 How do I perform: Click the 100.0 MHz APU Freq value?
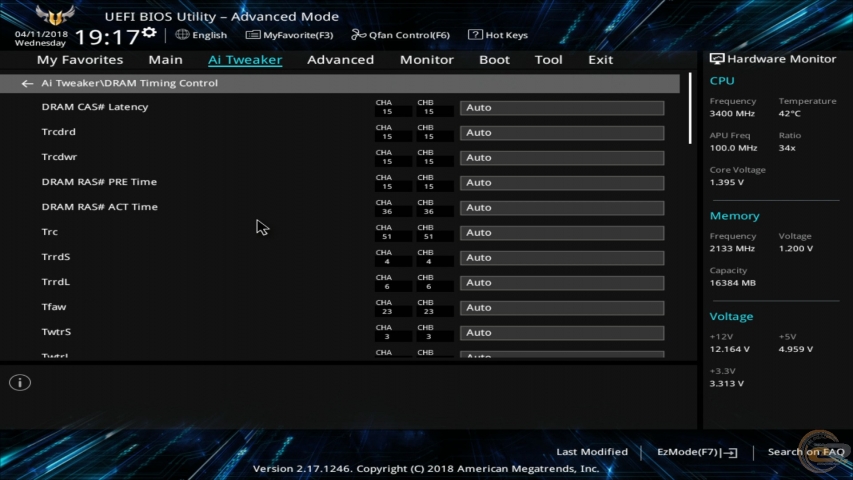pos(733,148)
